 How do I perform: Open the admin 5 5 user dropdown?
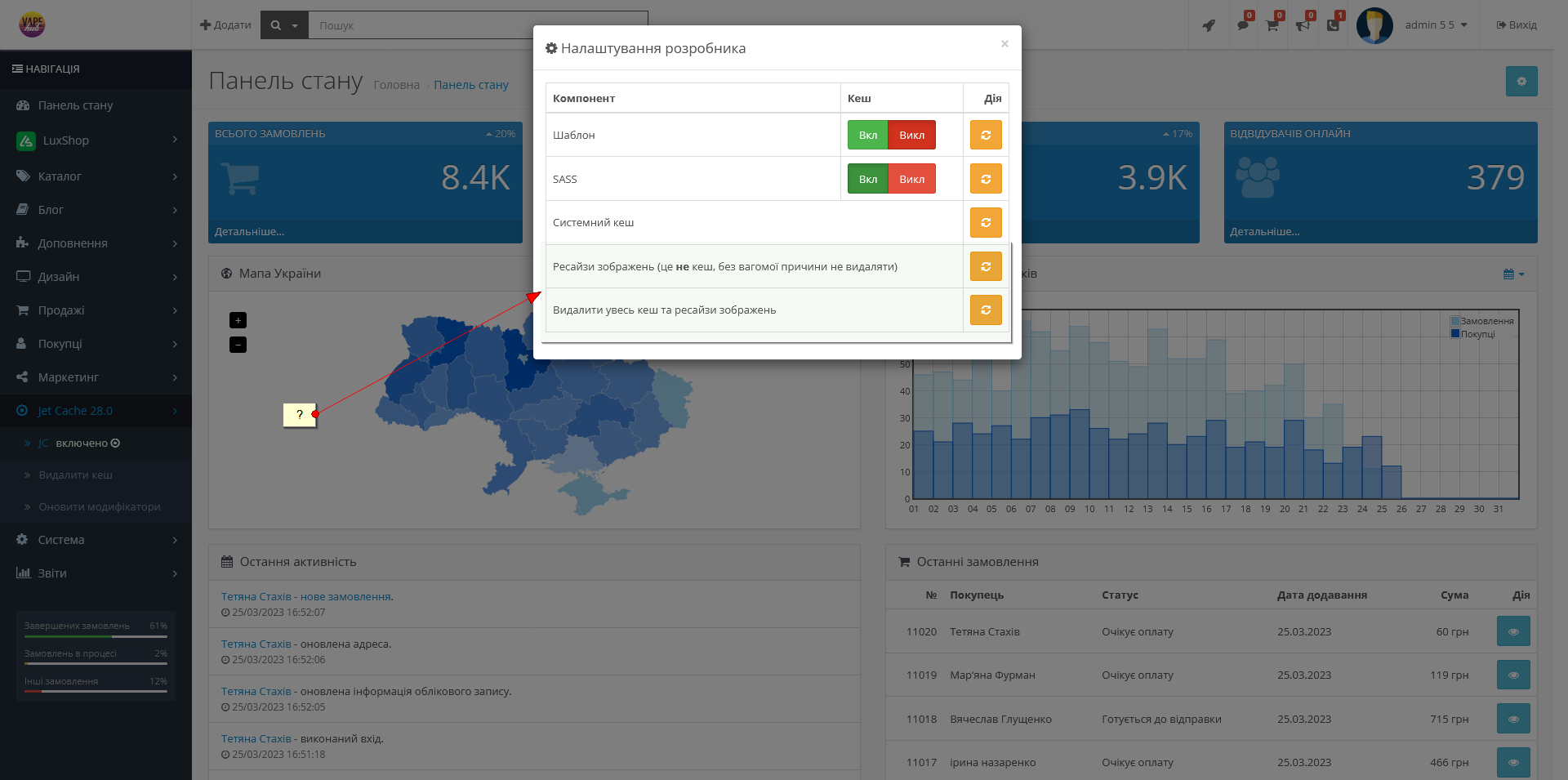coord(1436,25)
